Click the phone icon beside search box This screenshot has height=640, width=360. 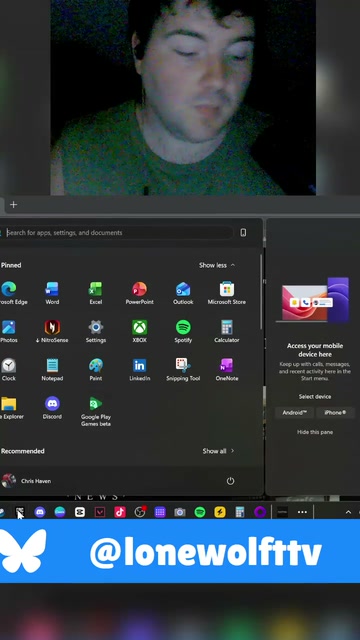243,233
